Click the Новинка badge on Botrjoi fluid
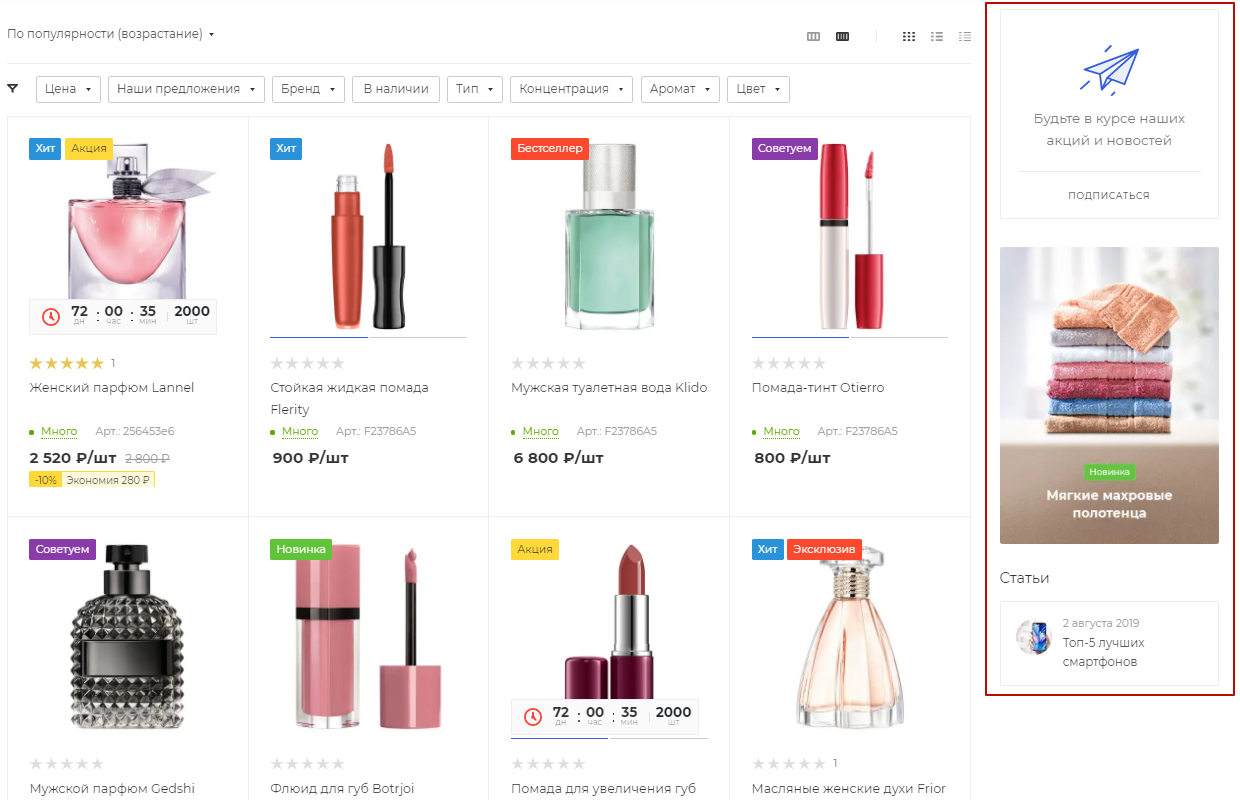 (301, 549)
